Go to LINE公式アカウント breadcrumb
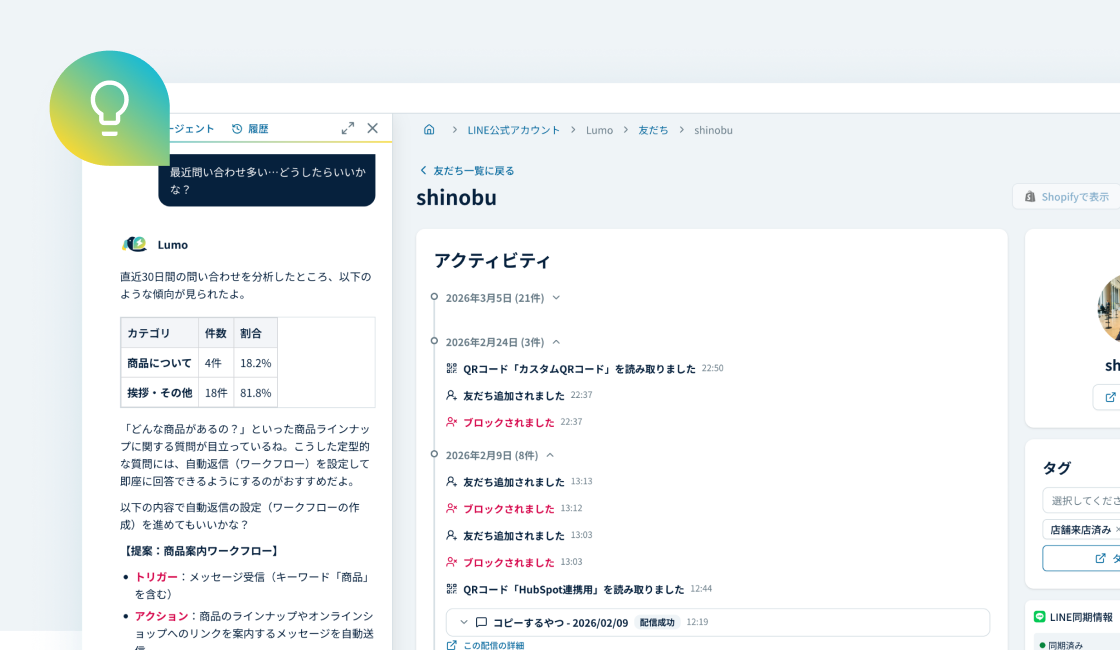 click(513, 130)
